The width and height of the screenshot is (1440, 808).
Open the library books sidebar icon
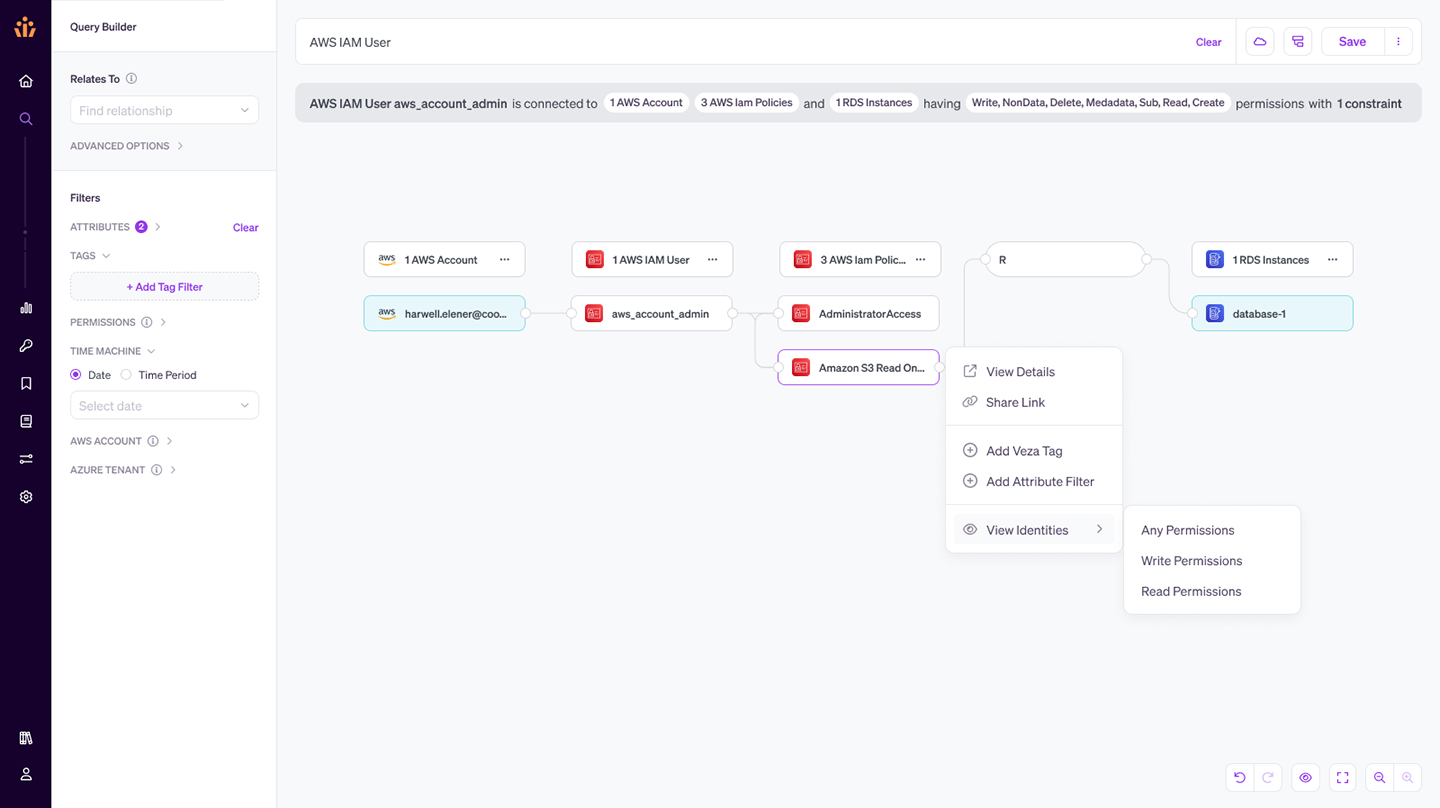pyautogui.click(x=26, y=738)
